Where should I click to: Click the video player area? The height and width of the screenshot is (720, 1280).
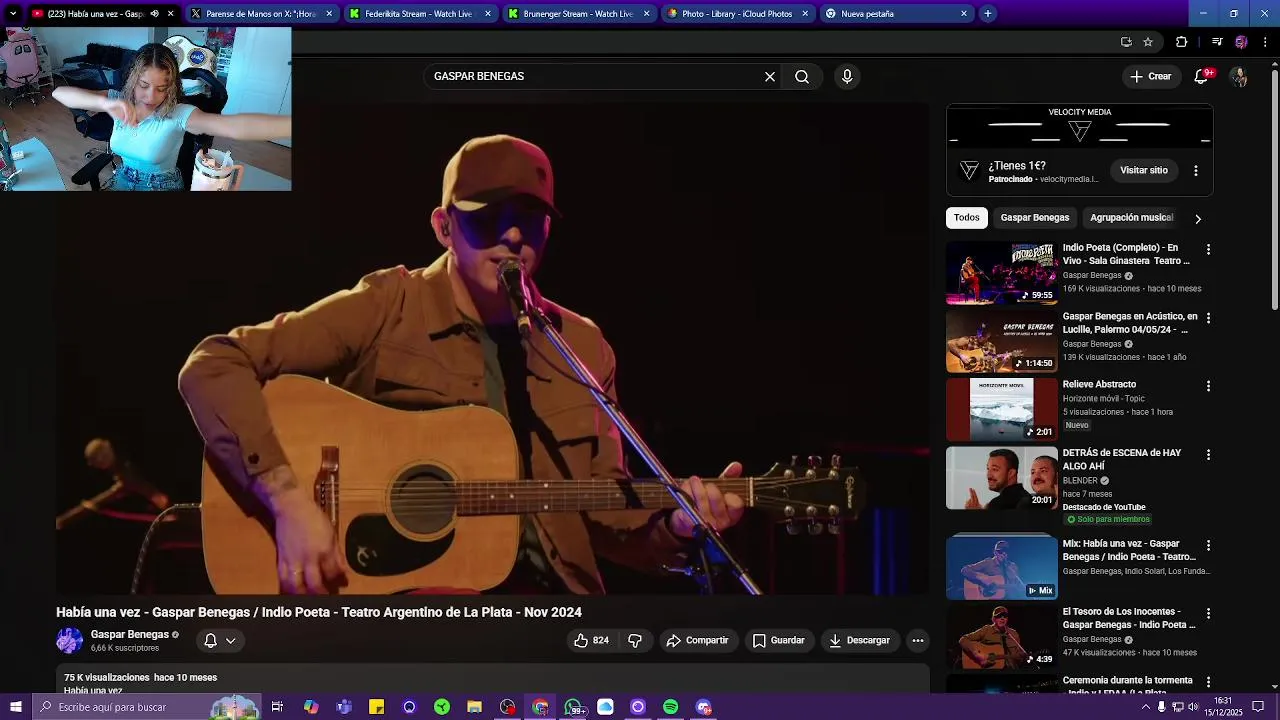[x=493, y=348]
